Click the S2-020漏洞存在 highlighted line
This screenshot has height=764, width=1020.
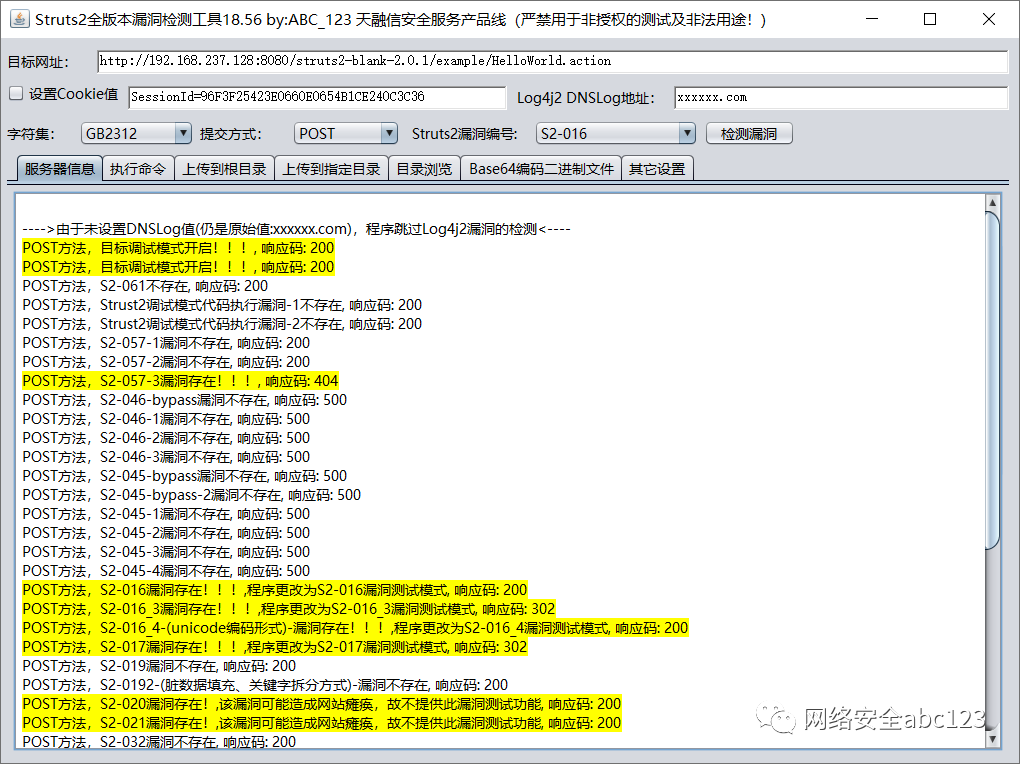coord(322,703)
